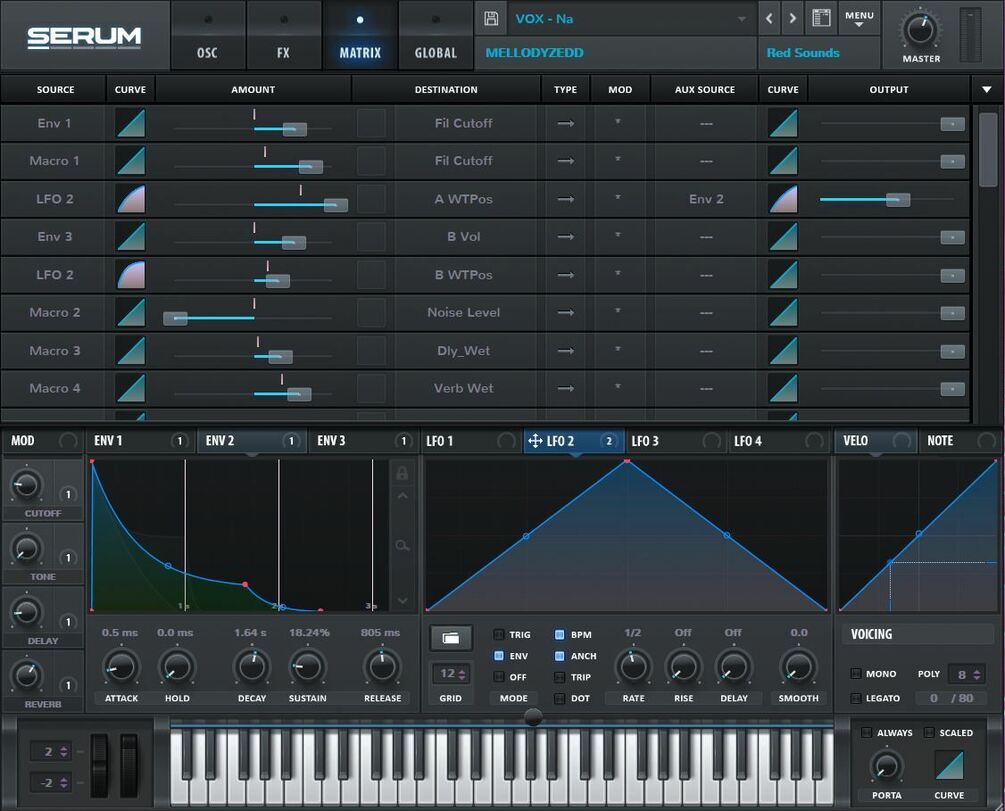This screenshot has width=1005, height=811.
Task: Select the ENV 1 tab
Action: pyautogui.click(x=140, y=440)
